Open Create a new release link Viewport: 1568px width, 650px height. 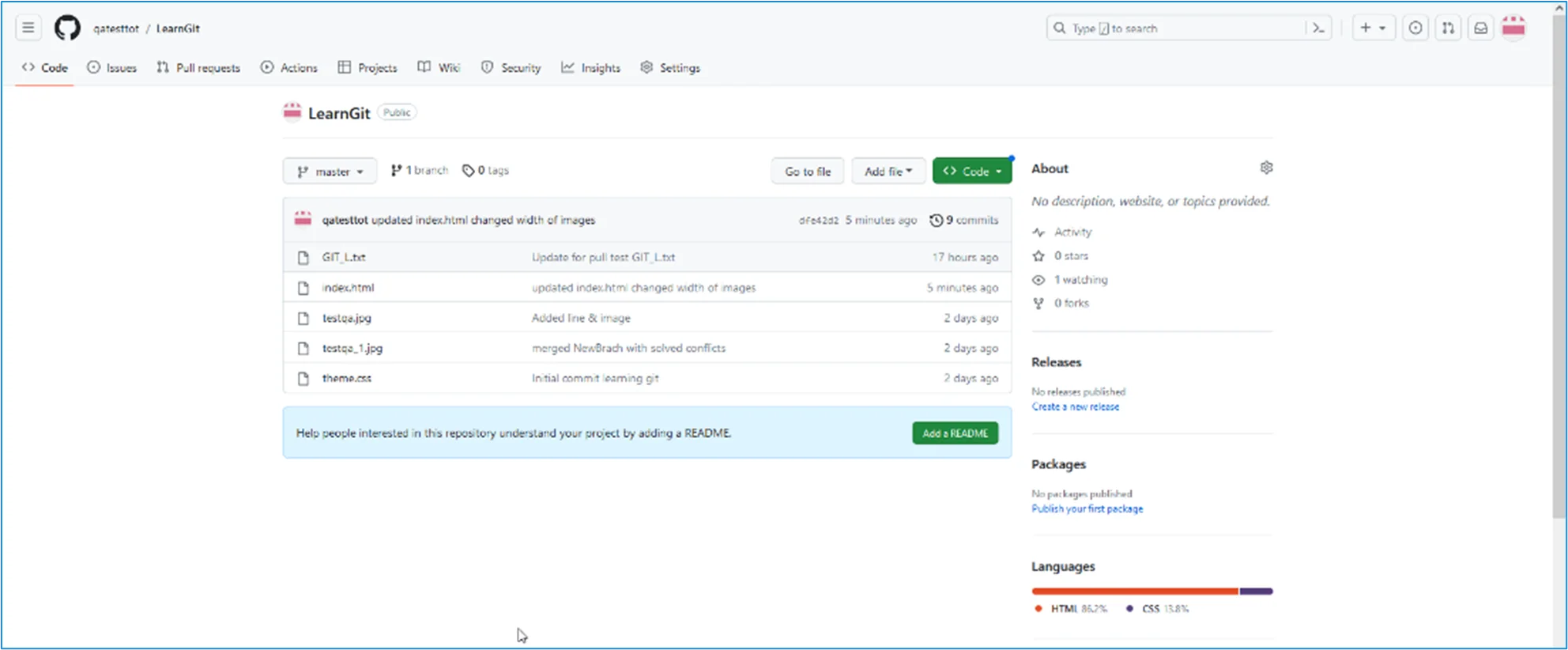click(1075, 406)
